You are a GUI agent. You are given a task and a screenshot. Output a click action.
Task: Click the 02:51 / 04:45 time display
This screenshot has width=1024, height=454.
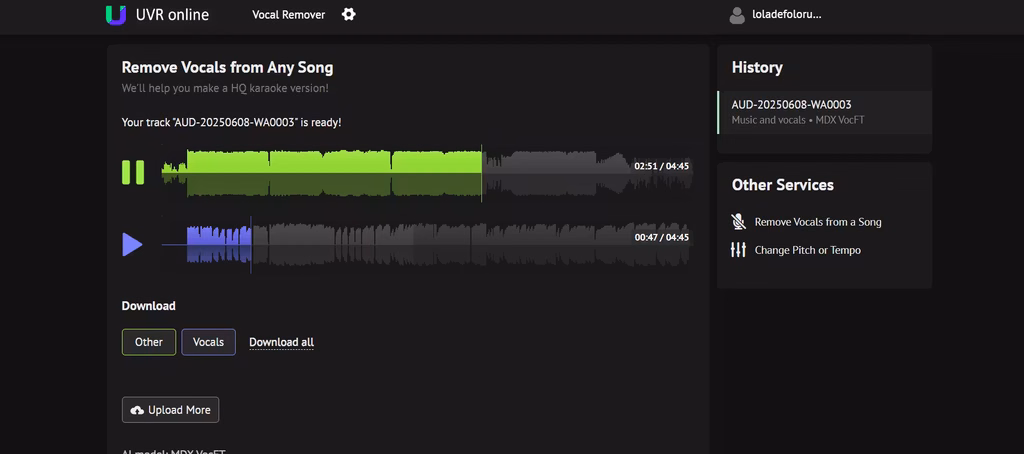coord(662,166)
